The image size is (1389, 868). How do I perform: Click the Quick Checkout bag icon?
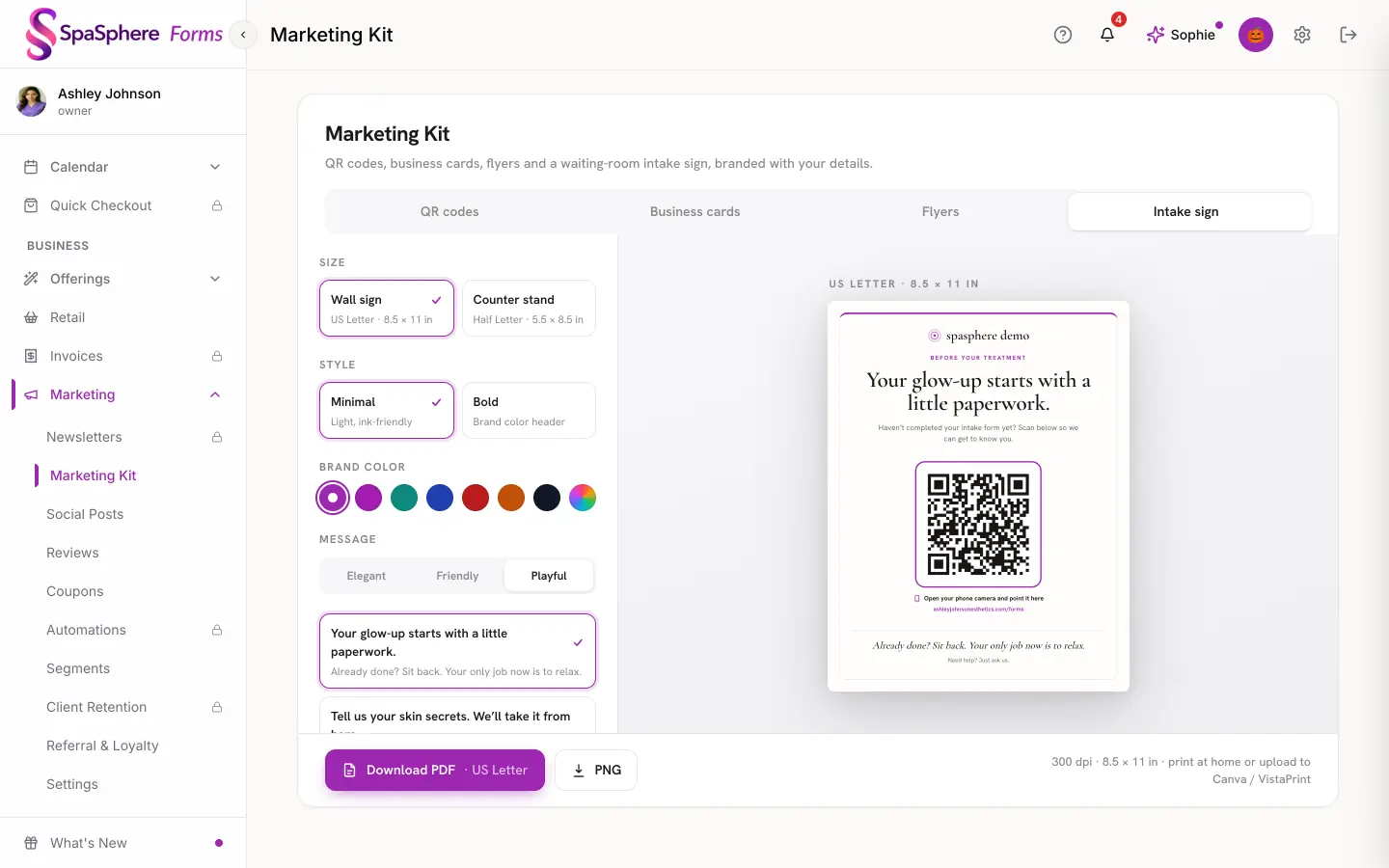coord(31,205)
